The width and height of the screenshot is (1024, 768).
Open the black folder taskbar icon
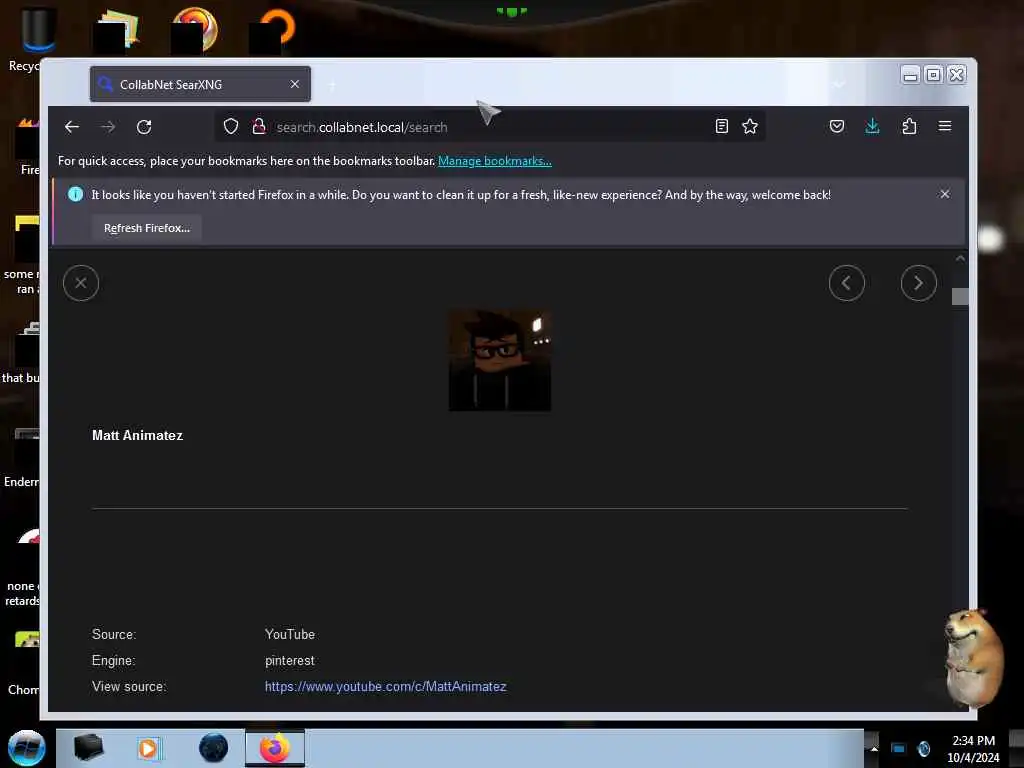point(88,748)
